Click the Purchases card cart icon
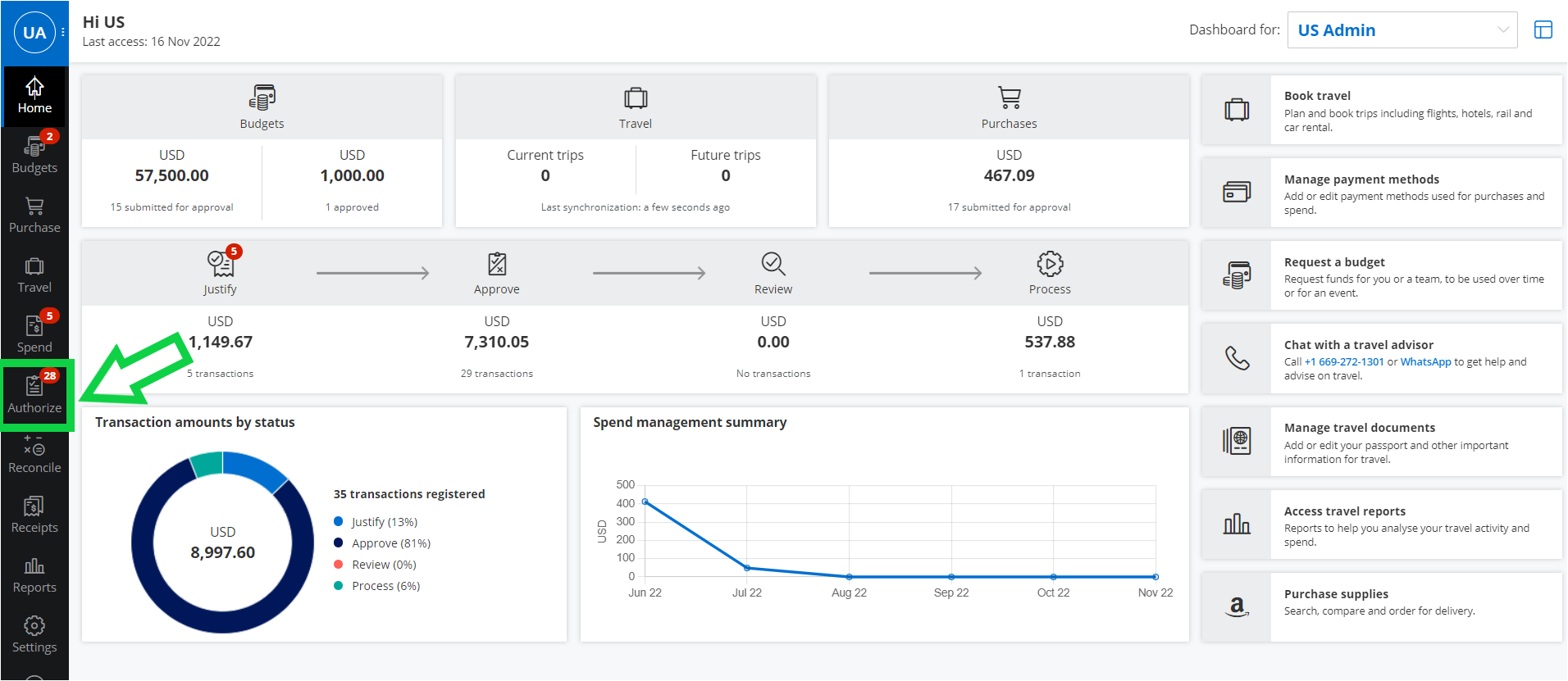Image resolution: width=1568 pixels, height=681 pixels. click(x=1010, y=98)
